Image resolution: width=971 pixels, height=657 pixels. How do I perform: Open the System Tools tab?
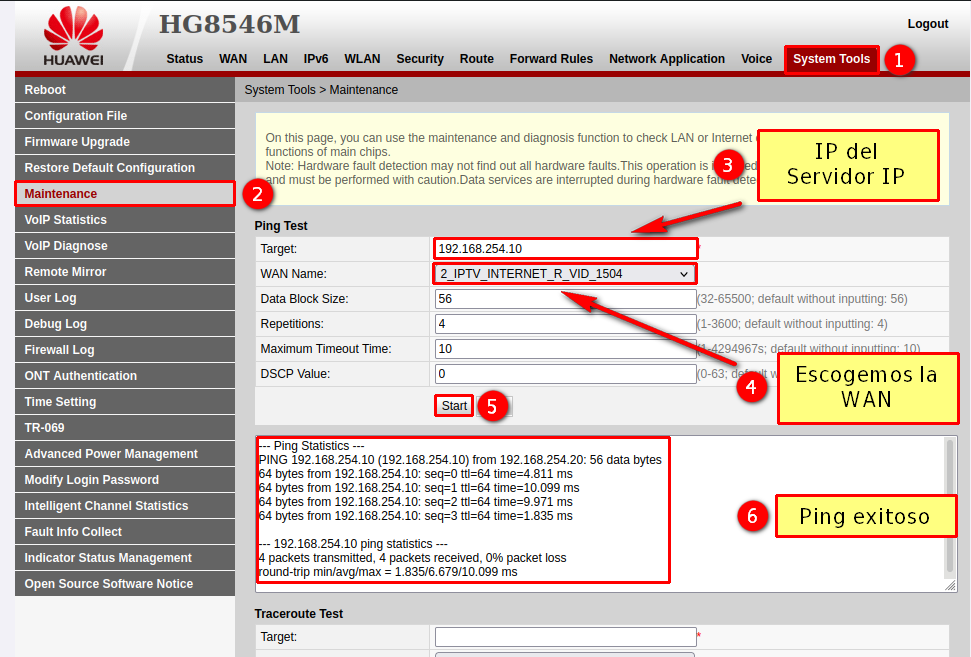(831, 59)
